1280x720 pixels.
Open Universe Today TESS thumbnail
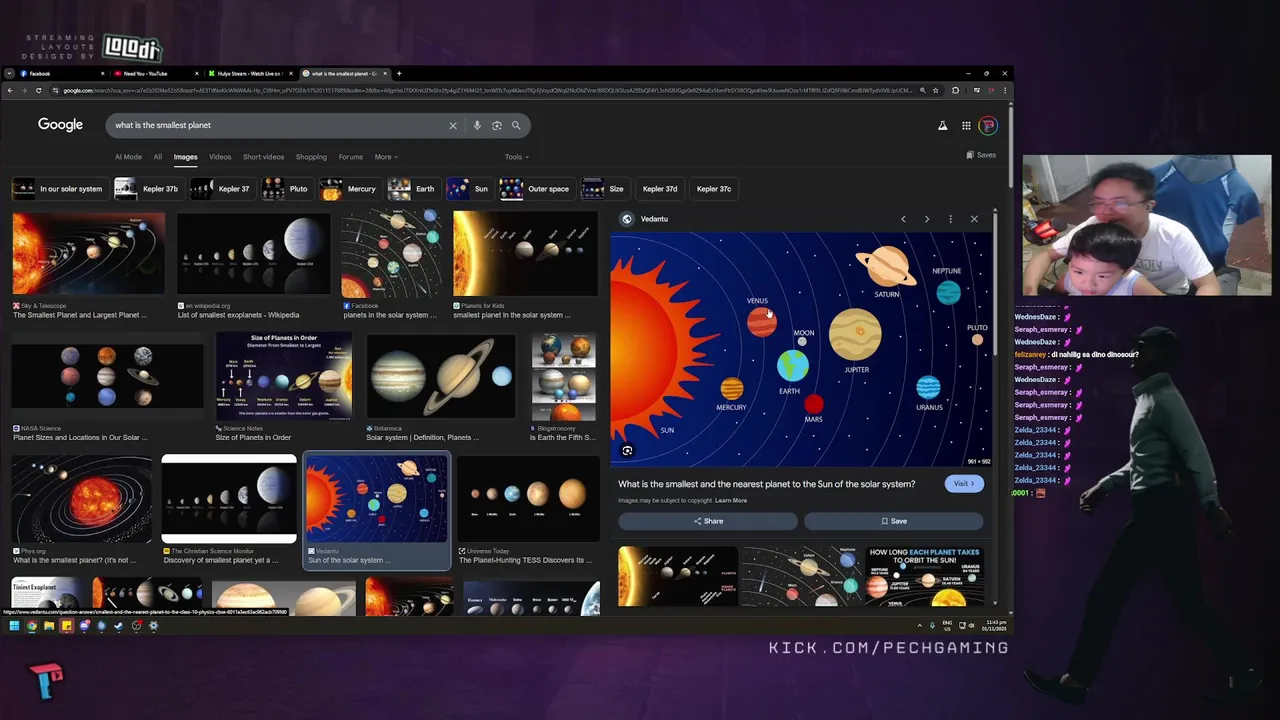coord(529,499)
